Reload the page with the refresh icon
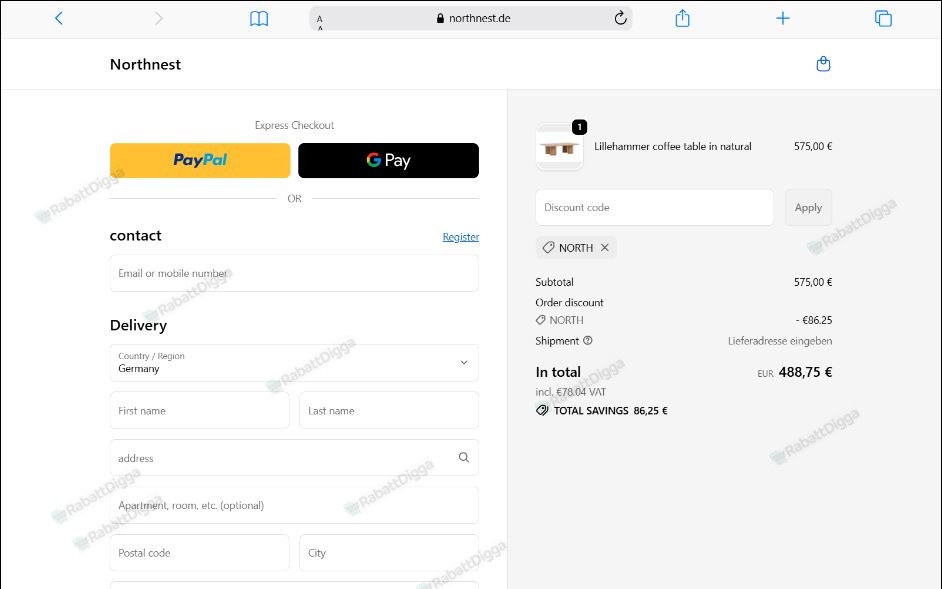942x589 pixels. pos(621,18)
